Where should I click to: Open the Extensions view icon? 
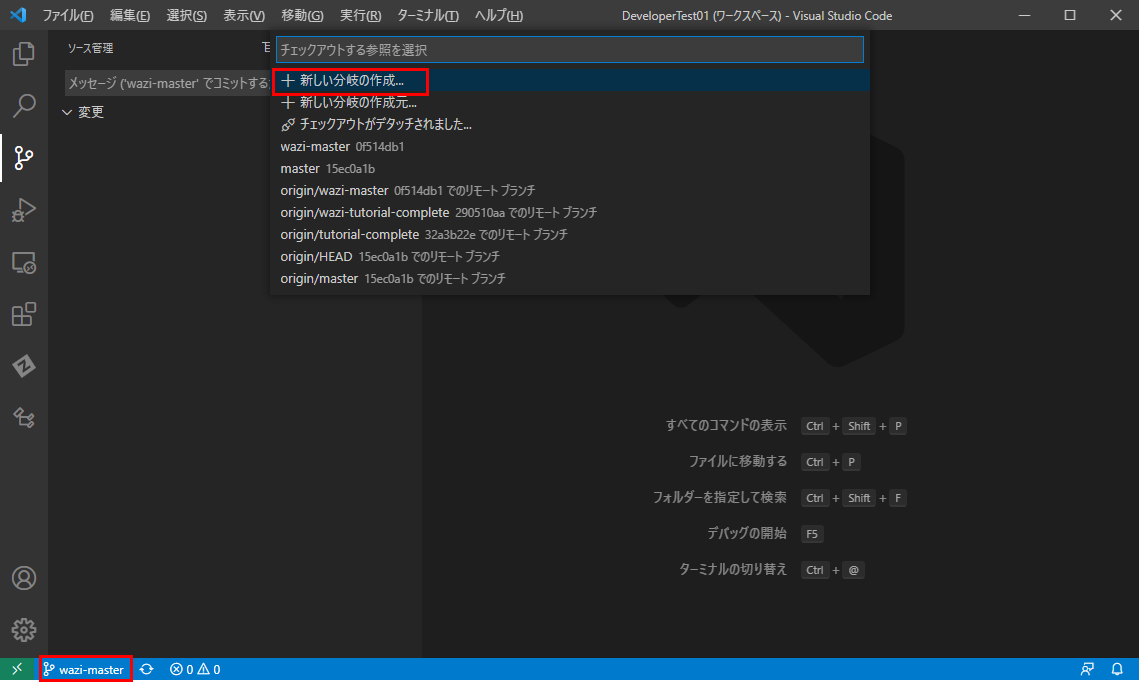(24, 314)
